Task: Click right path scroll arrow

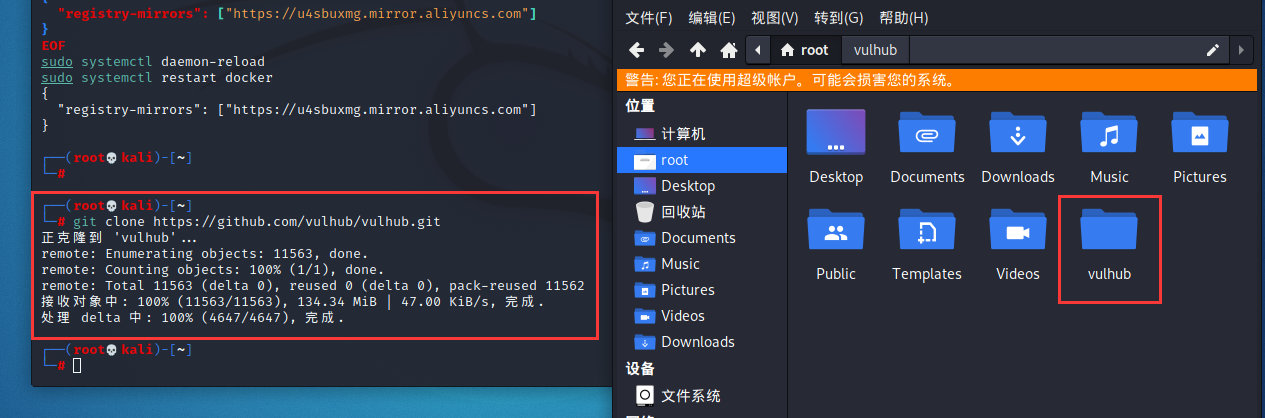Action: (1243, 50)
